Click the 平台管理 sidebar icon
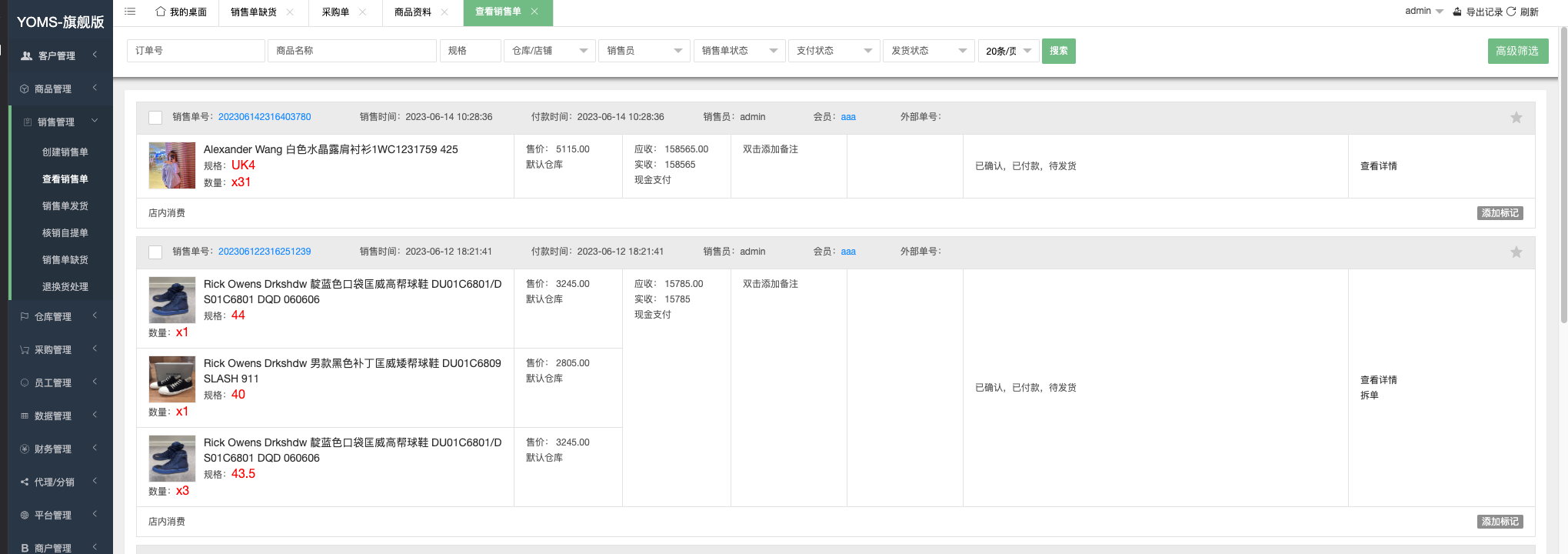 [x=25, y=516]
